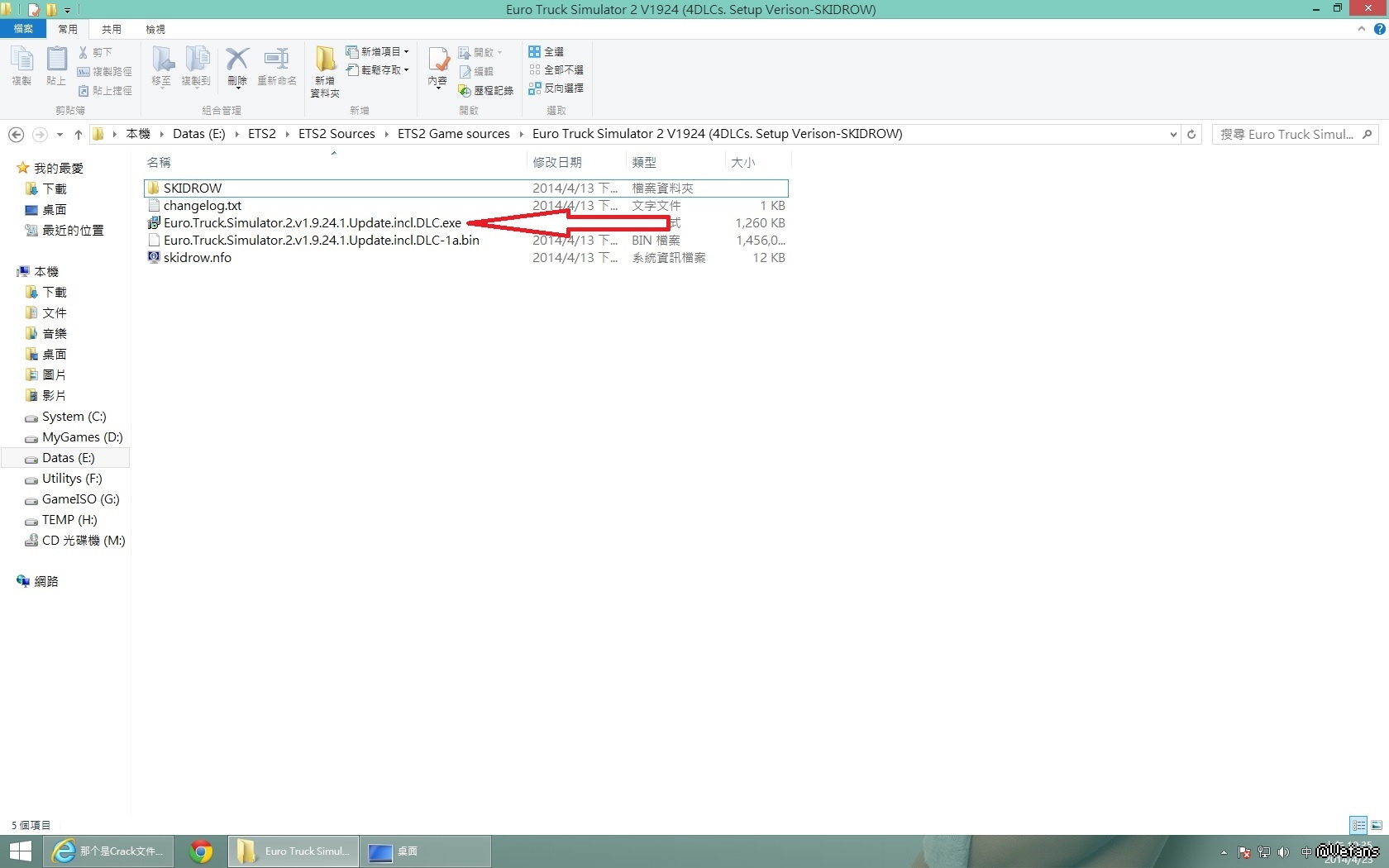Screen dimensions: 1389x868
Task: Open the 檔案 (File) menu tab
Action: click(23, 29)
